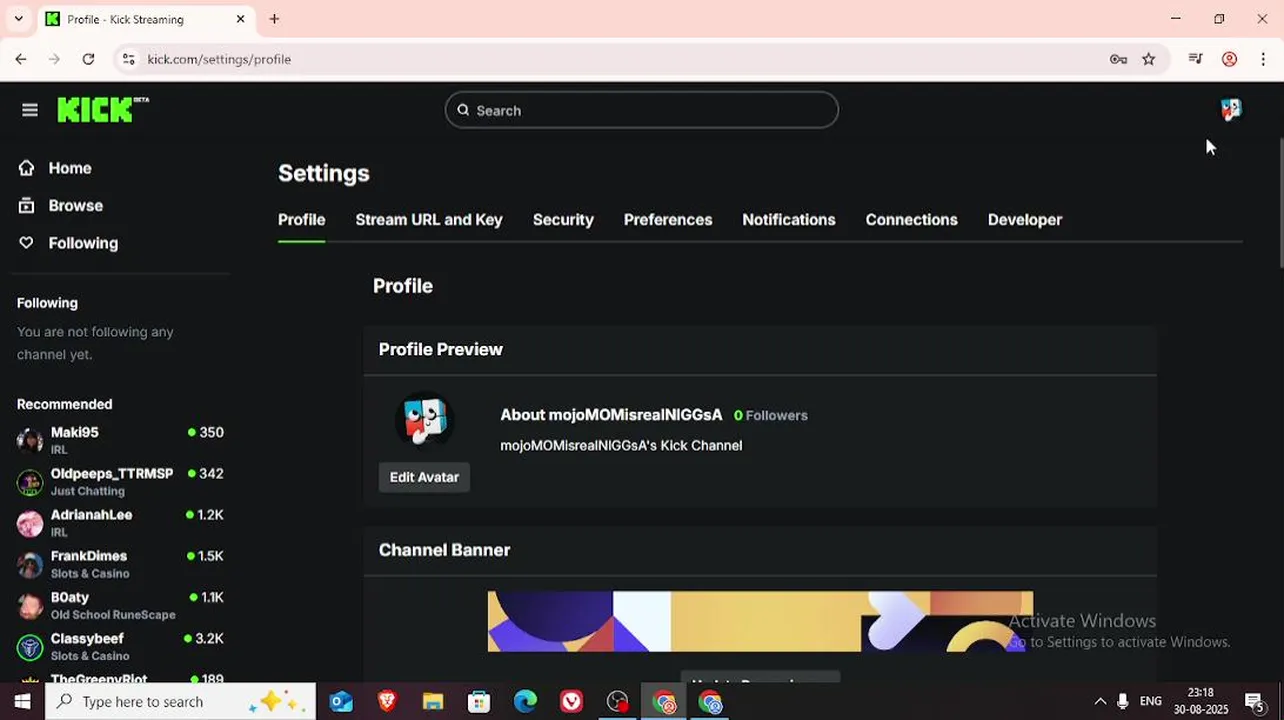Click the profile preview avatar image
The image size is (1284, 720).
[424, 421]
